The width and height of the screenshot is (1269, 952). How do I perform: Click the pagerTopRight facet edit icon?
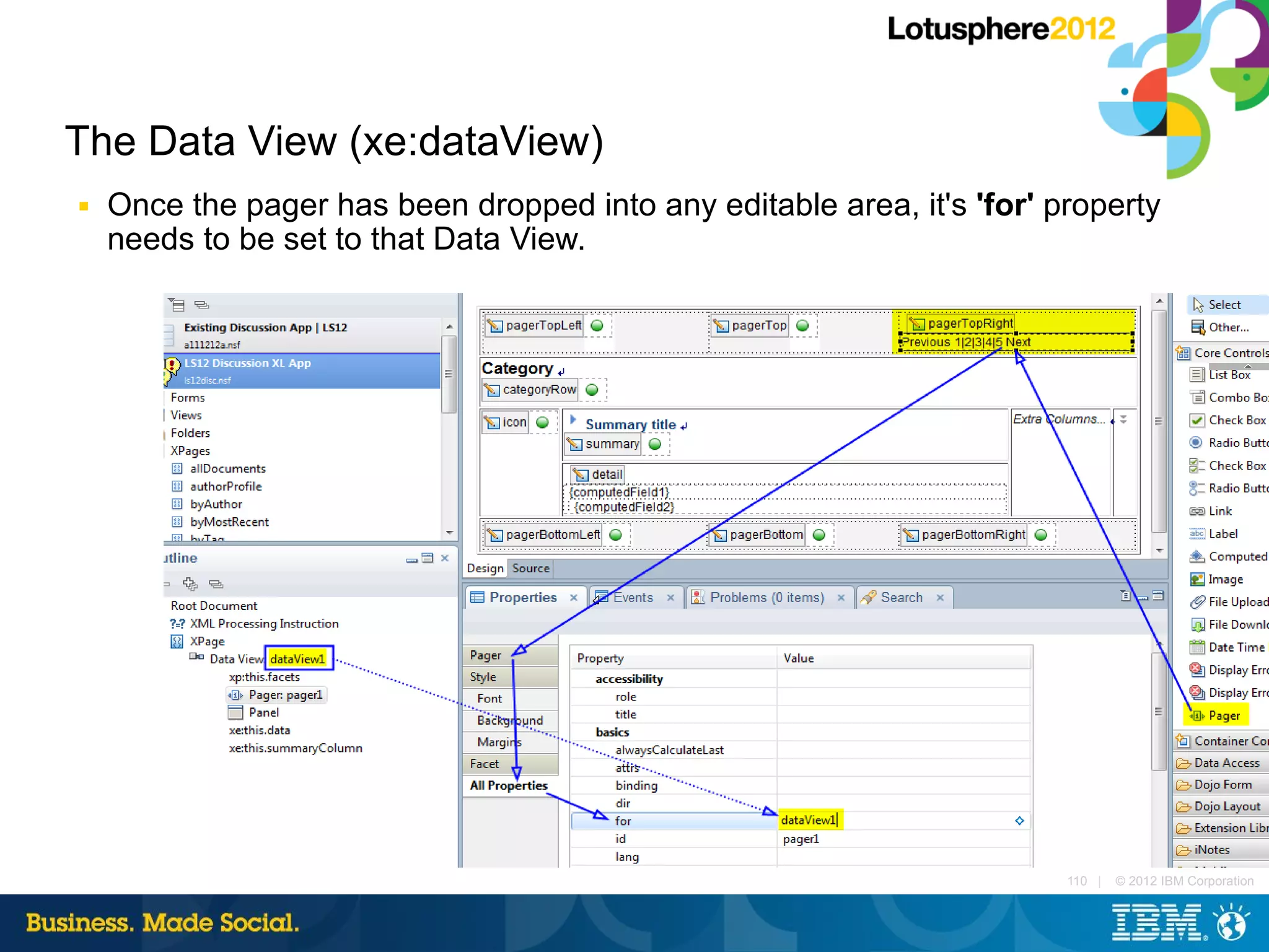pyautogui.click(x=916, y=323)
